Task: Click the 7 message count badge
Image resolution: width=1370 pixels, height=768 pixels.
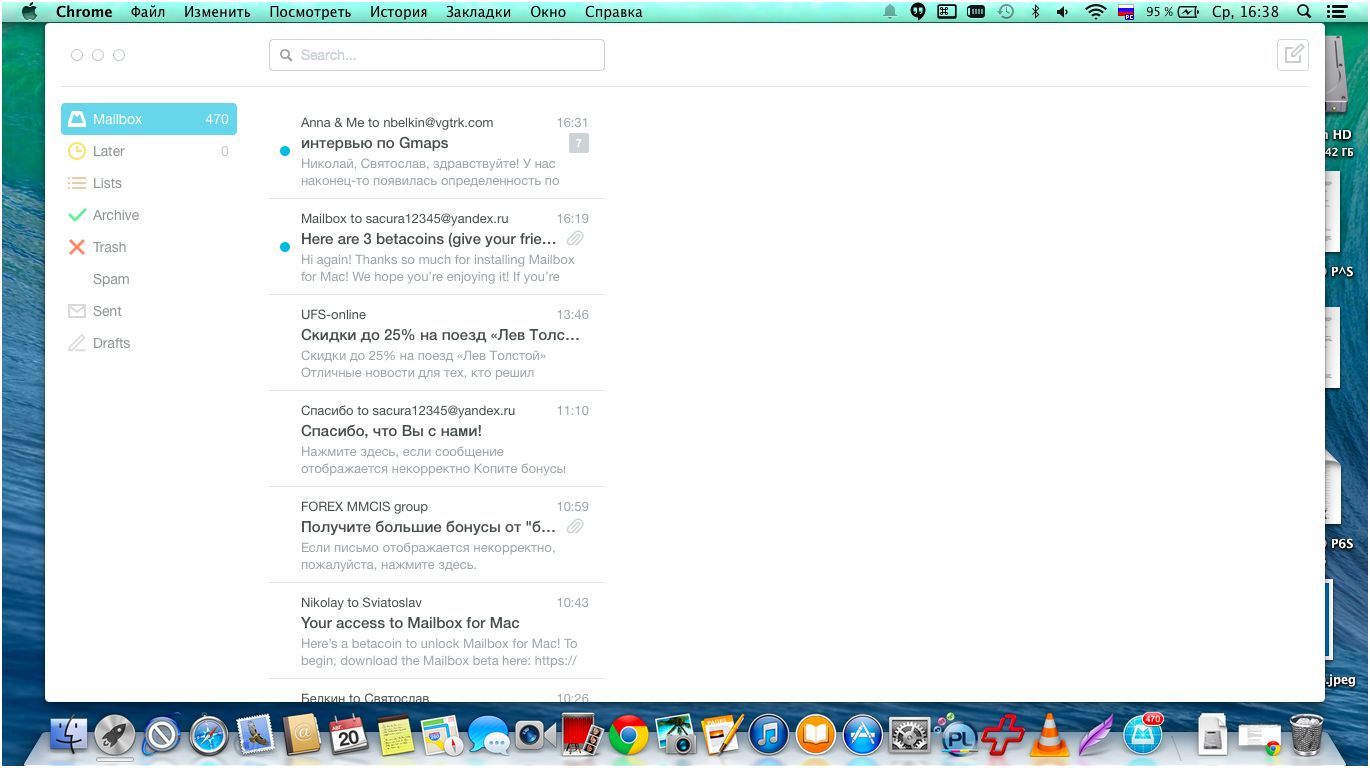Action: tap(578, 143)
